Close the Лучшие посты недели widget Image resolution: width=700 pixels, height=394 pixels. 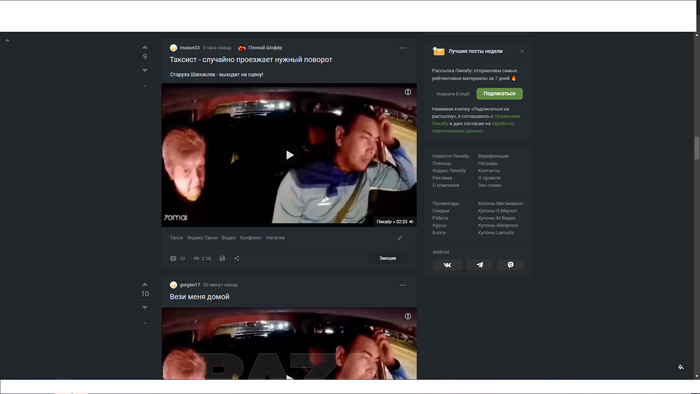(x=522, y=51)
